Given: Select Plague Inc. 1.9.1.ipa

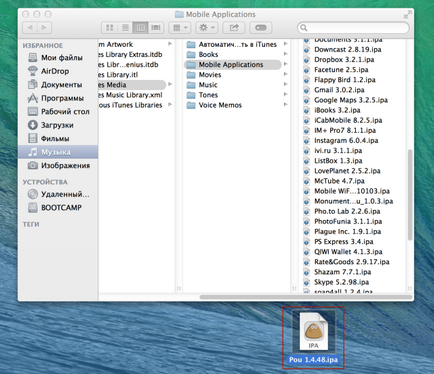Looking at the screenshot, I should (347, 232).
